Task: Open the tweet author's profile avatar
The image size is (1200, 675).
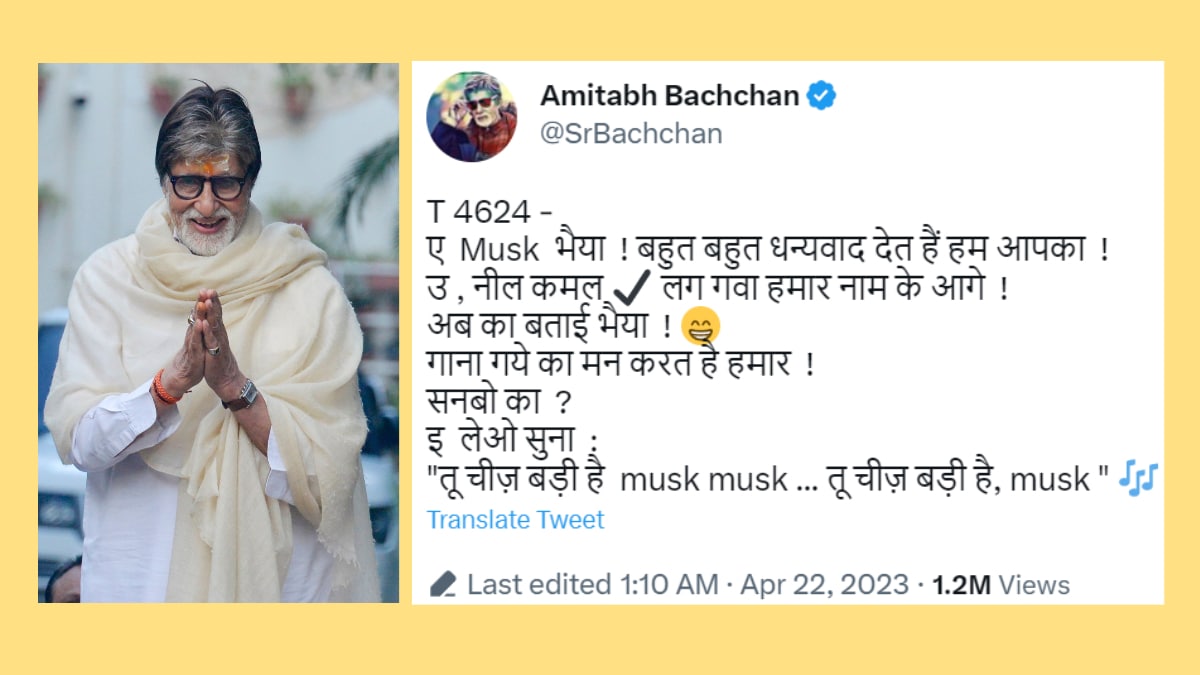Action: pyautogui.click(x=472, y=117)
